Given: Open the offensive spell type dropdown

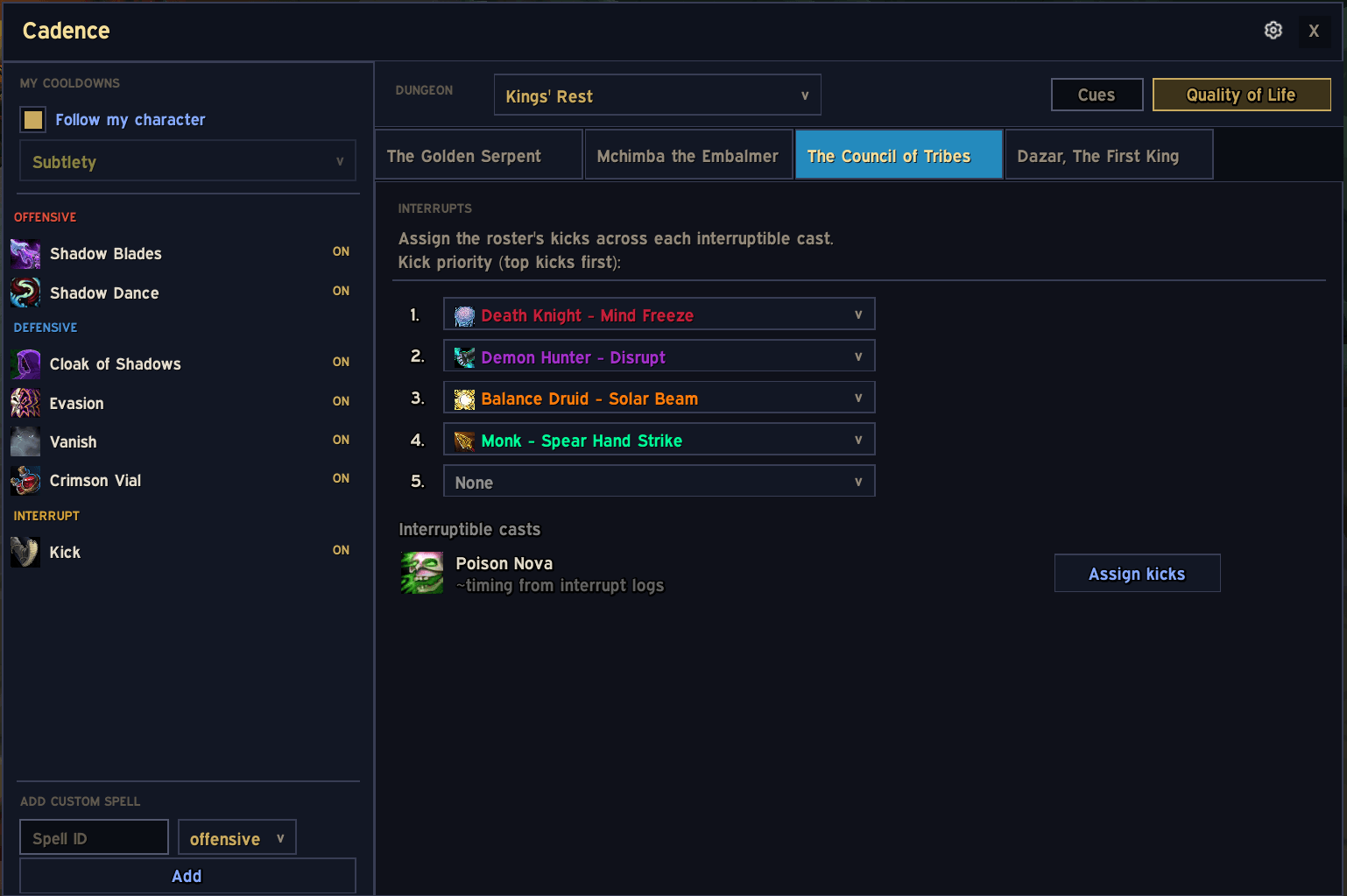Looking at the screenshot, I should [237, 838].
